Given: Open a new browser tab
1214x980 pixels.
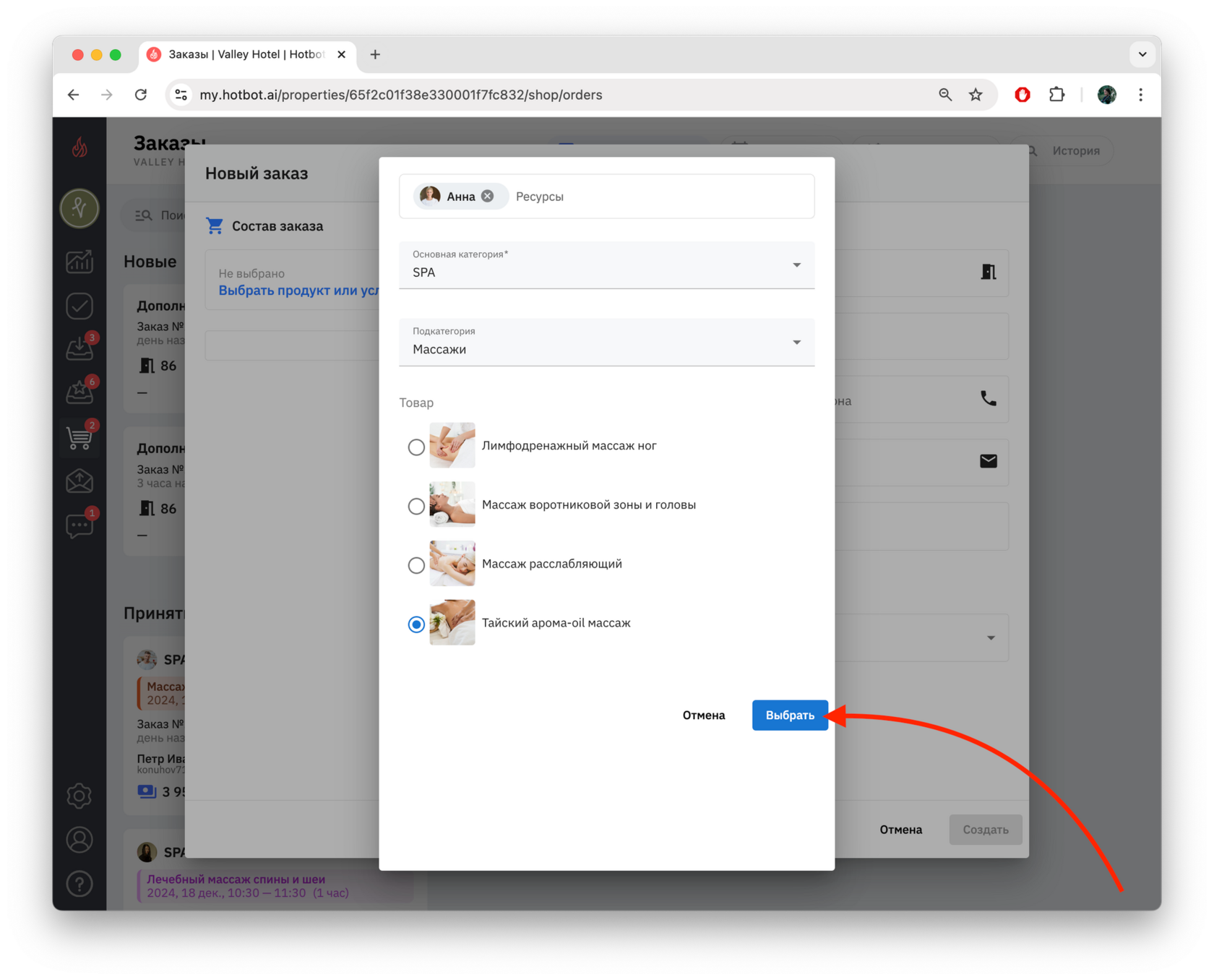Looking at the screenshot, I should tap(375, 54).
